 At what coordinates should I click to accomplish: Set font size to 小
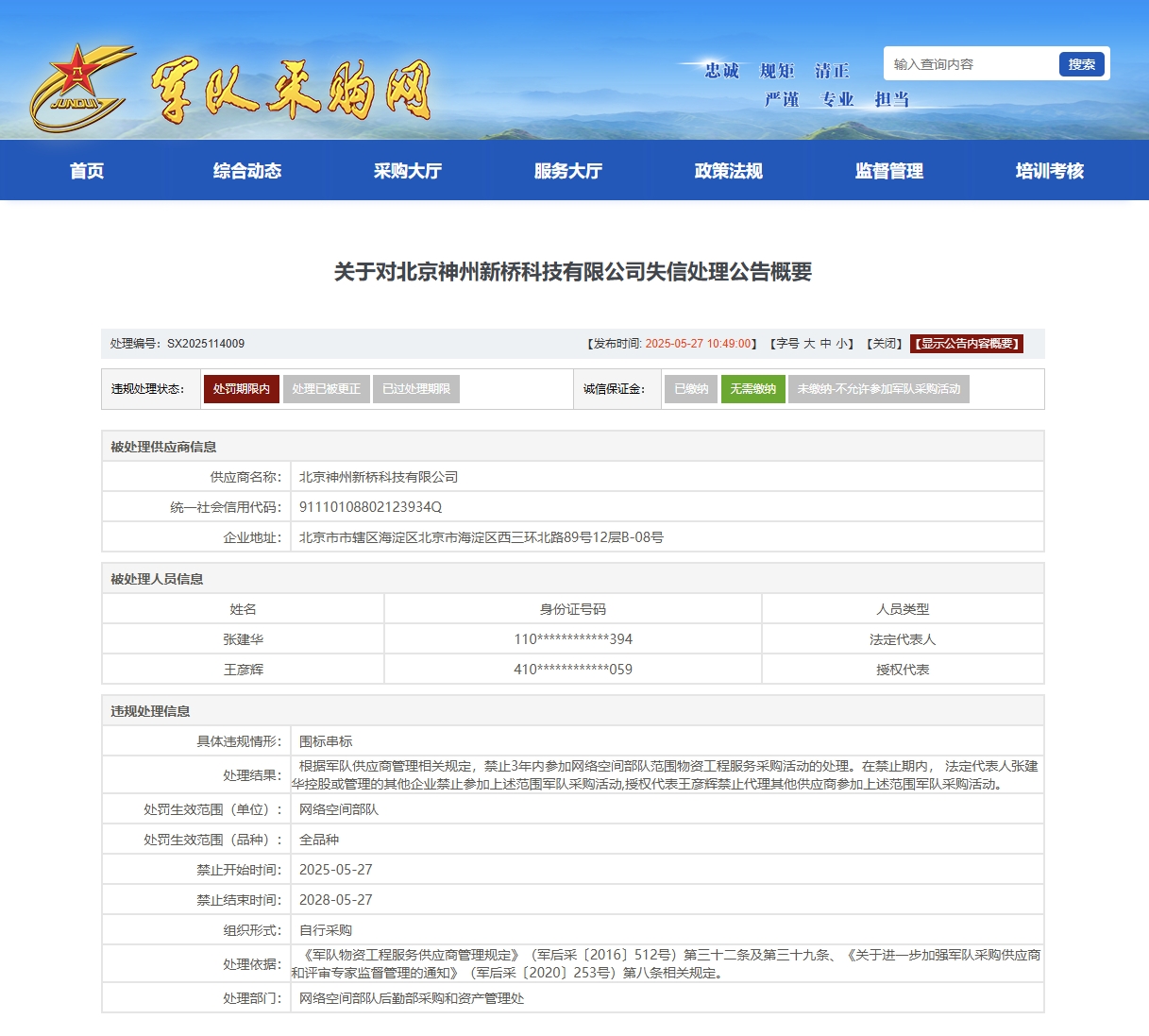tap(841, 344)
